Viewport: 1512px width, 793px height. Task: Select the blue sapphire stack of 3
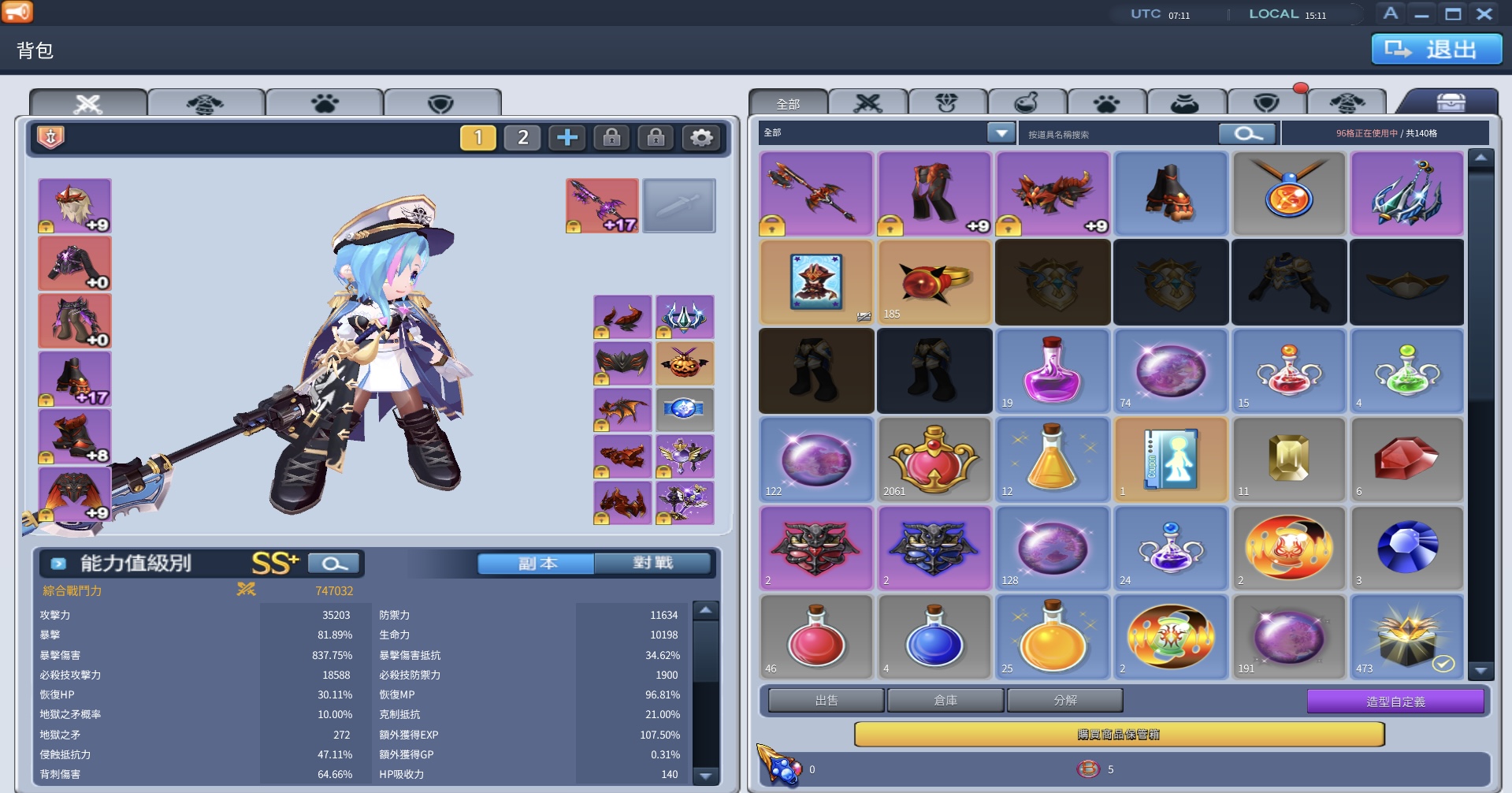coord(1407,549)
